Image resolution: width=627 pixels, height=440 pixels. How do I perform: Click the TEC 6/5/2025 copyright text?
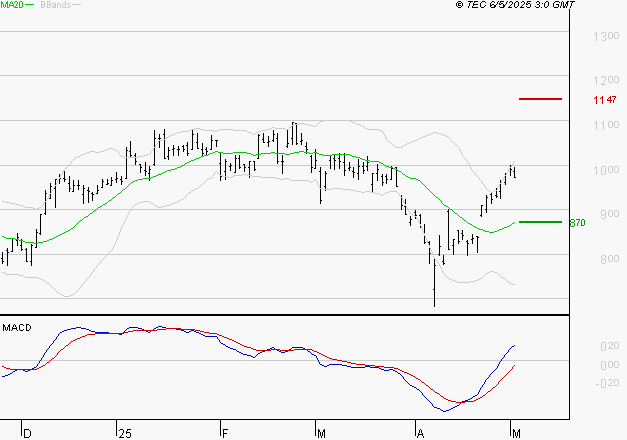click(515, 5)
